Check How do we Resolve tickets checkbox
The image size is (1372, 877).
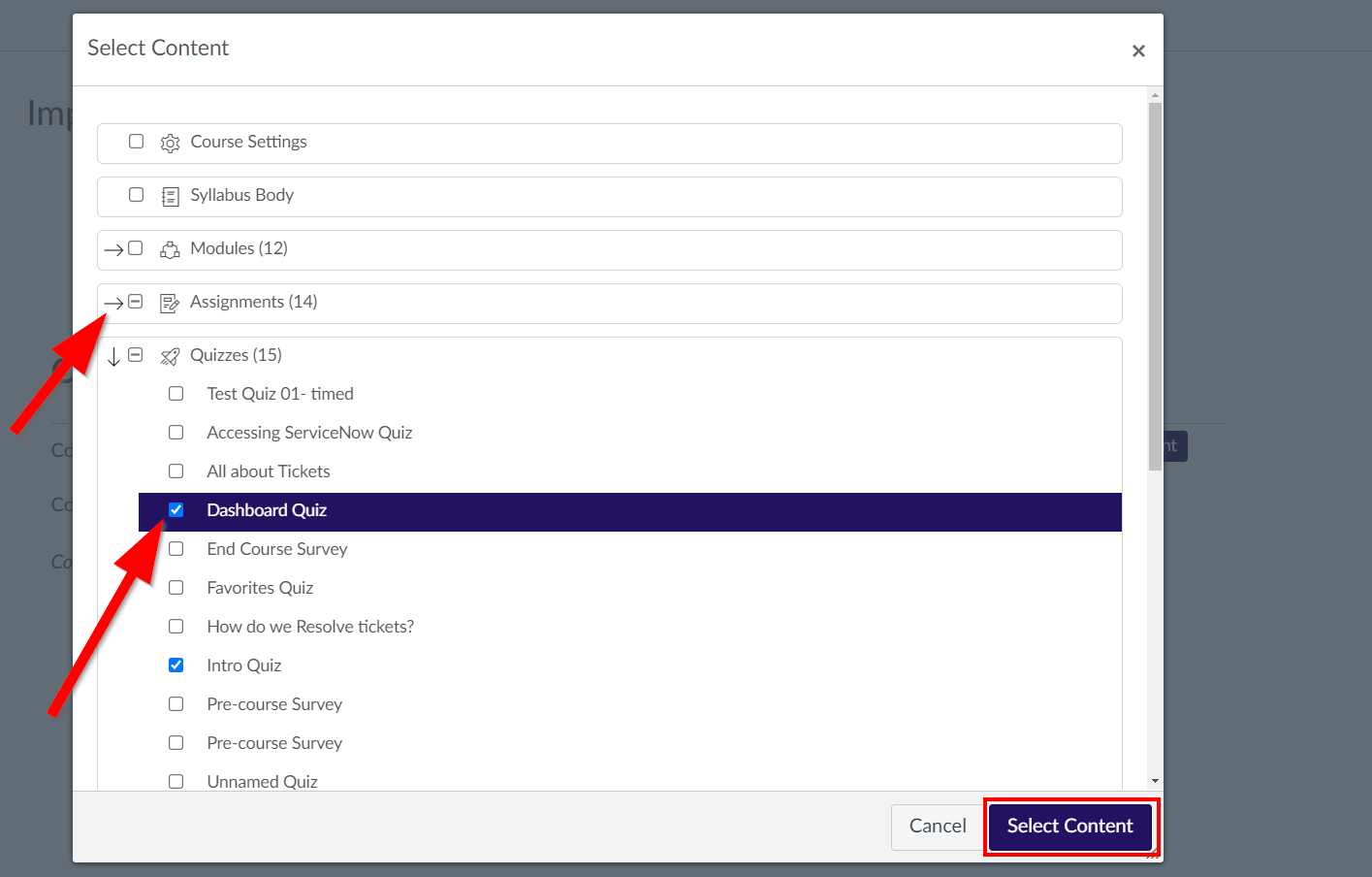click(x=175, y=627)
